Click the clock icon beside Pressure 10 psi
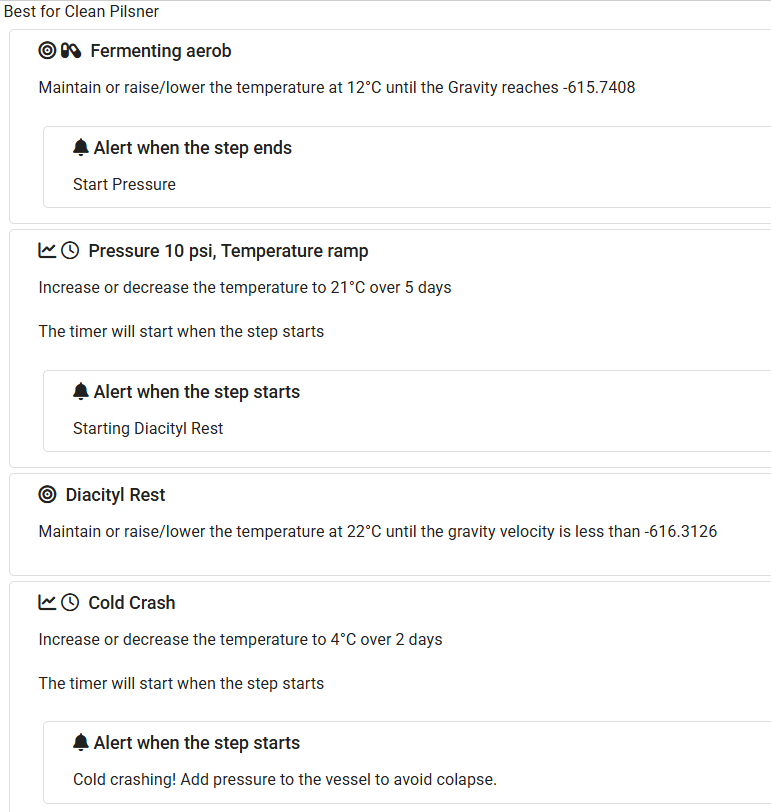 click(x=70, y=250)
